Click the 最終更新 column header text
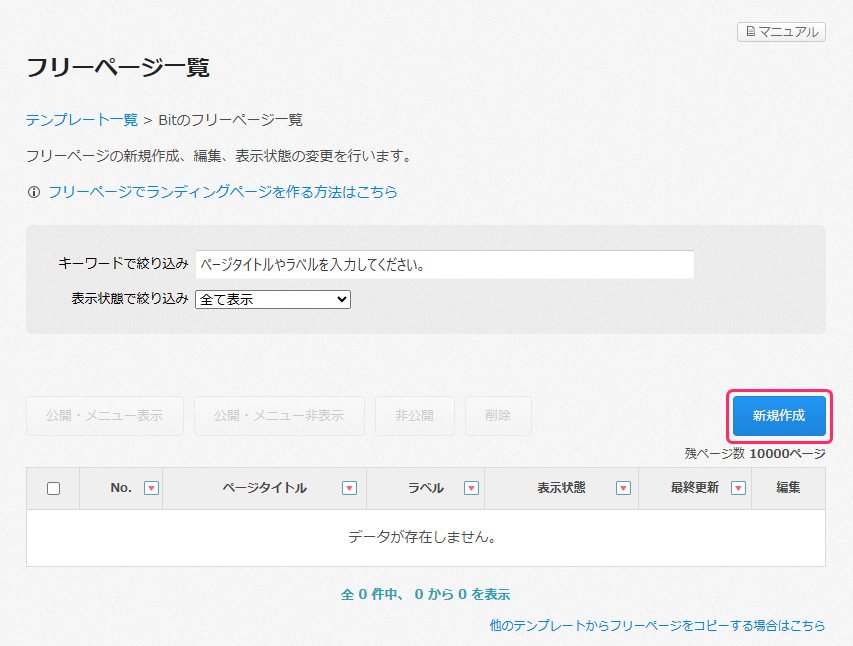The image size is (853, 646). pos(694,488)
